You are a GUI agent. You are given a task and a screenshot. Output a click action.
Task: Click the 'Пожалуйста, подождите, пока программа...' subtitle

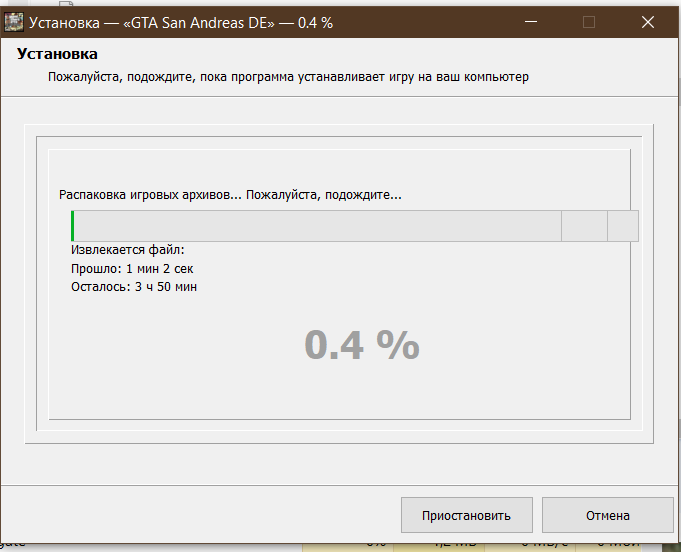[288, 77]
